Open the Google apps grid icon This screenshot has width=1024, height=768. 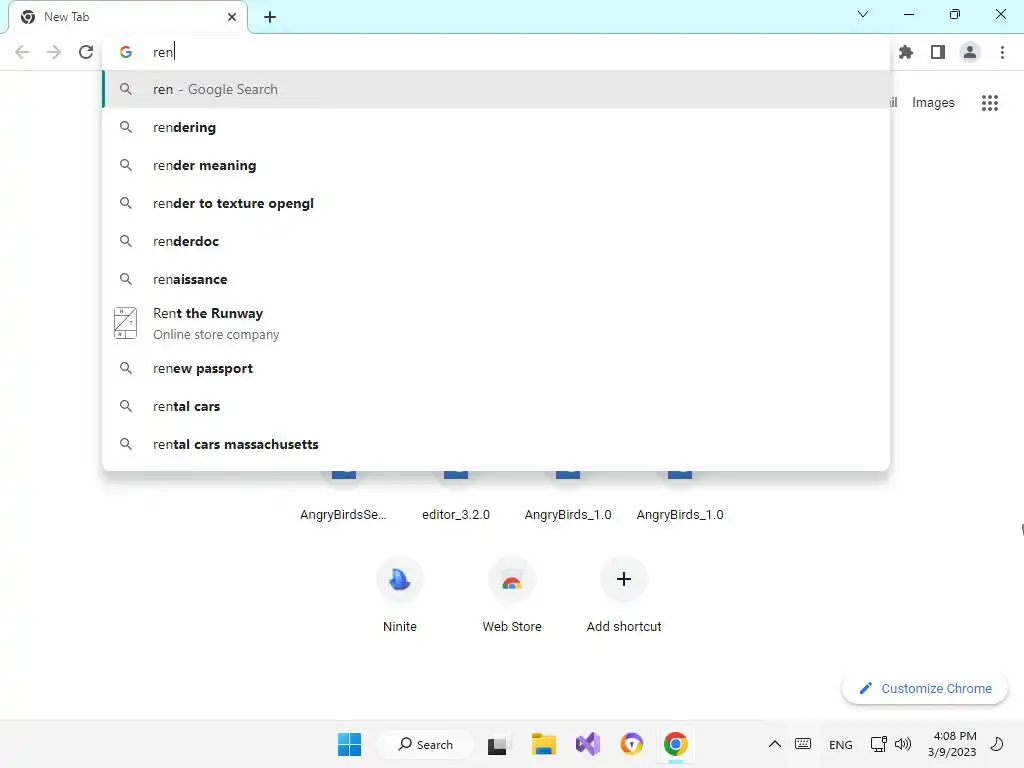(990, 103)
